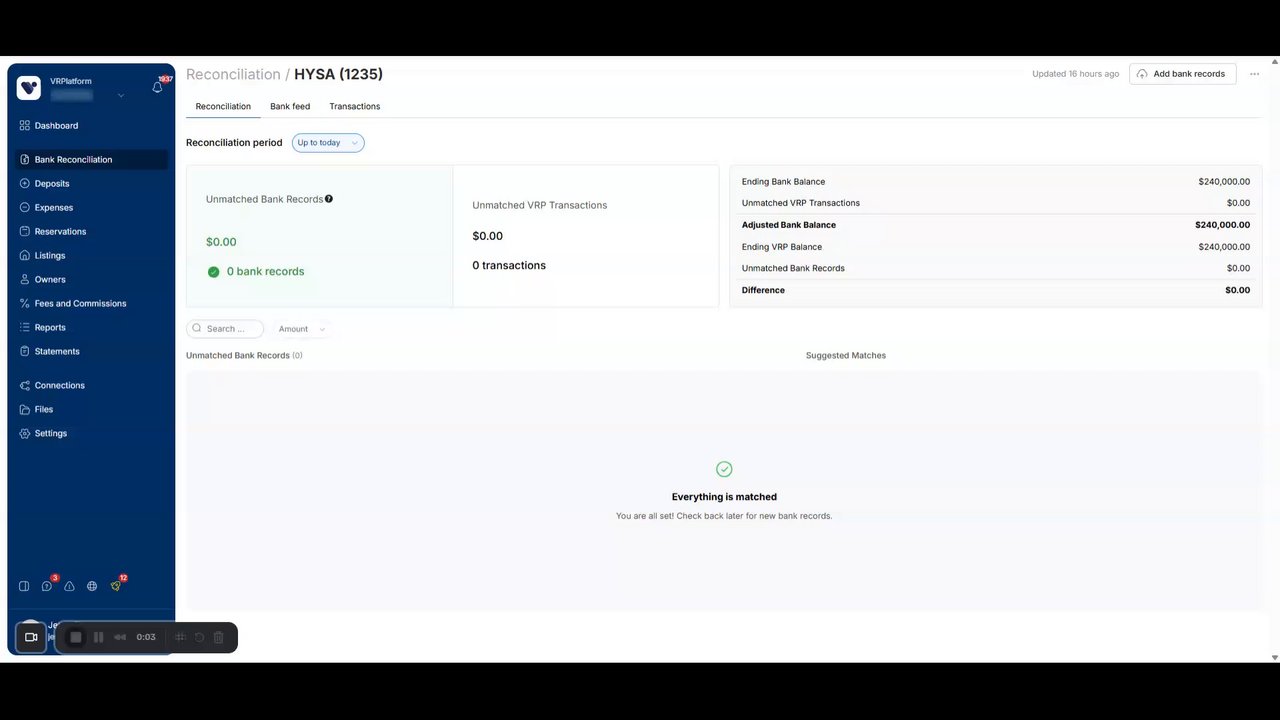Click the Updated 16 hours ago text
1280x720 pixels.
[x=1076, y=74]
